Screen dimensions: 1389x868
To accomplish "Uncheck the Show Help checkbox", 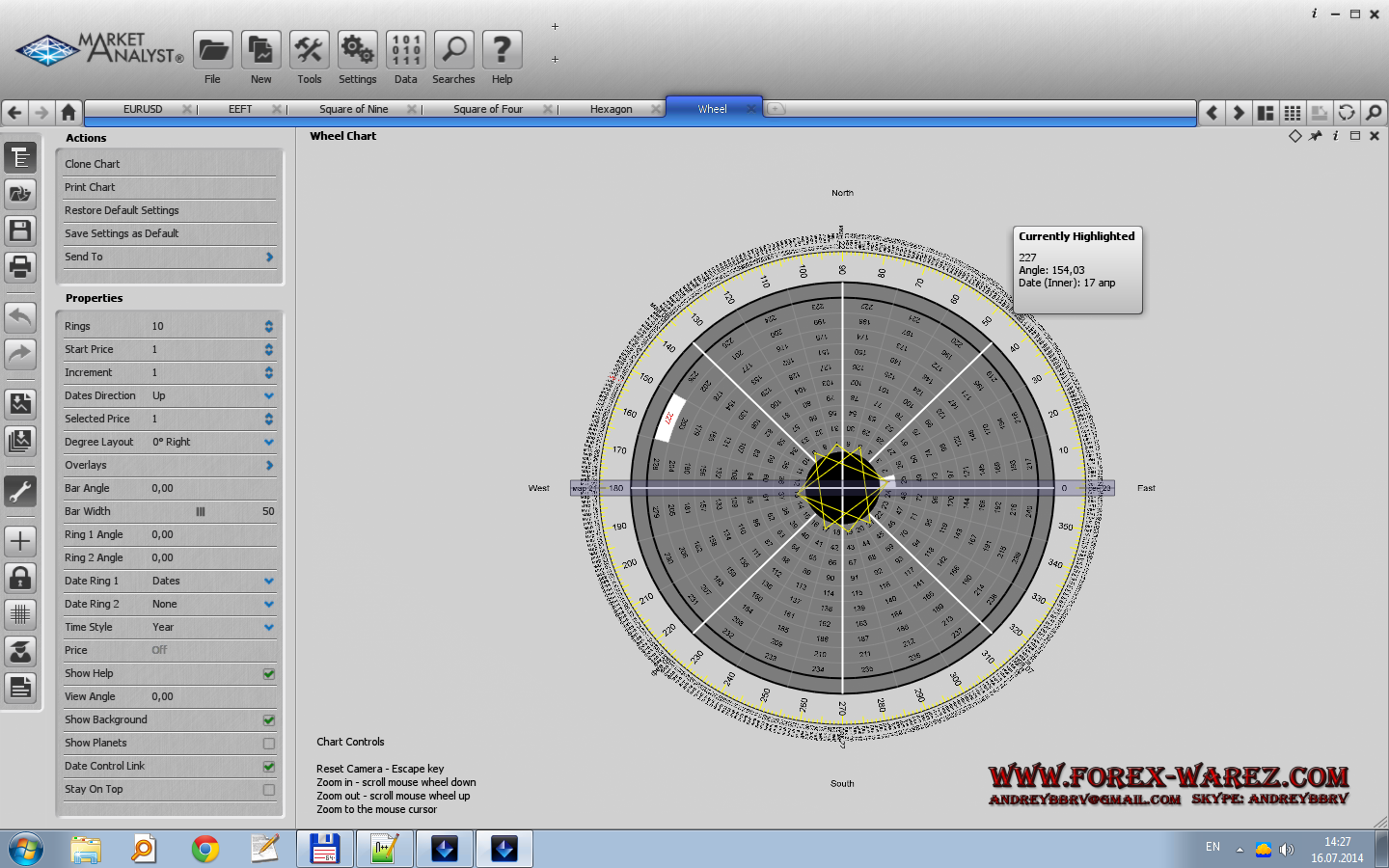I will click(x=269, y=674).
